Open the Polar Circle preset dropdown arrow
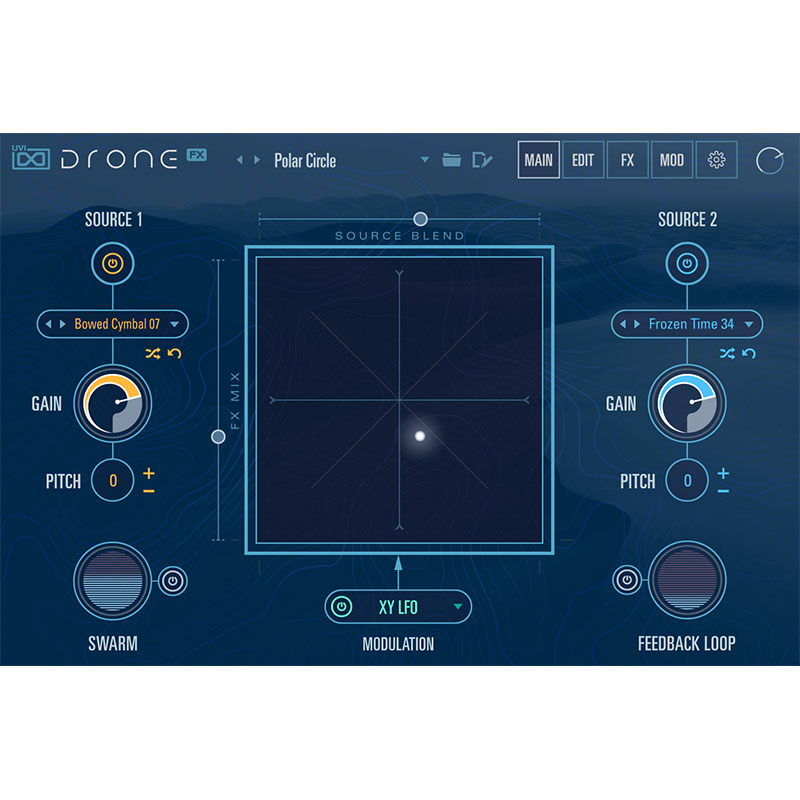Viewport: 800px width, 800px height. [424, 160]
